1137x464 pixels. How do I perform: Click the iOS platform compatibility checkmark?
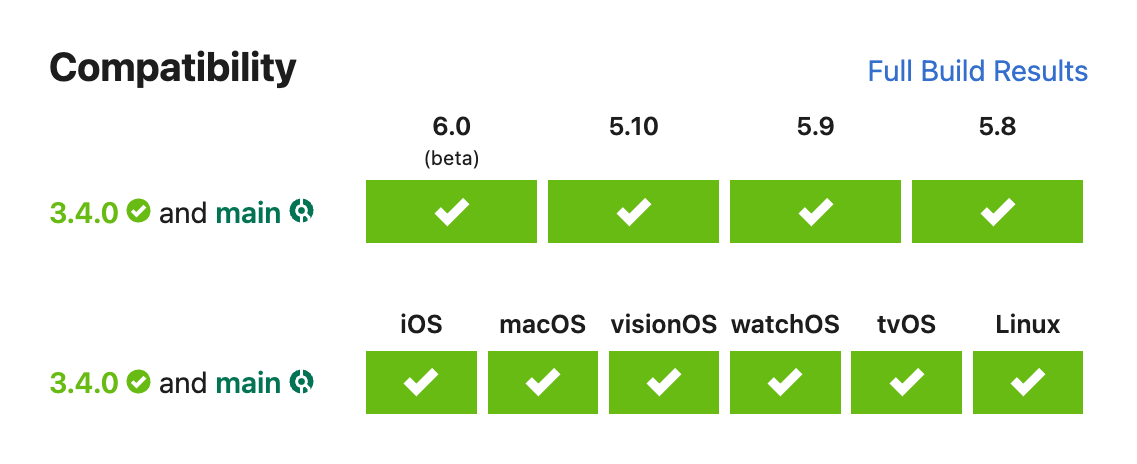click(421, 382)
